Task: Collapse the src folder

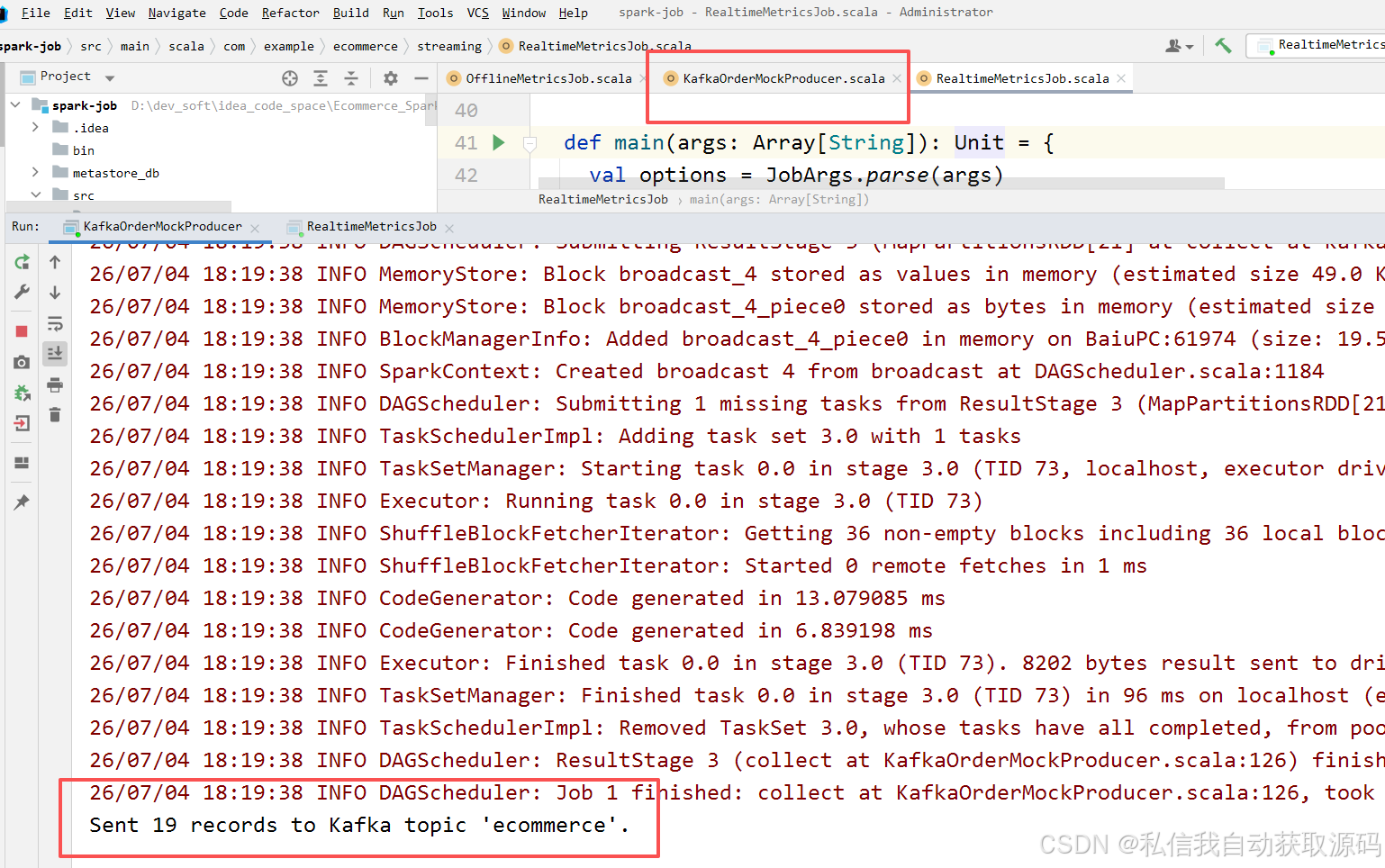Action: click(35, 194)
